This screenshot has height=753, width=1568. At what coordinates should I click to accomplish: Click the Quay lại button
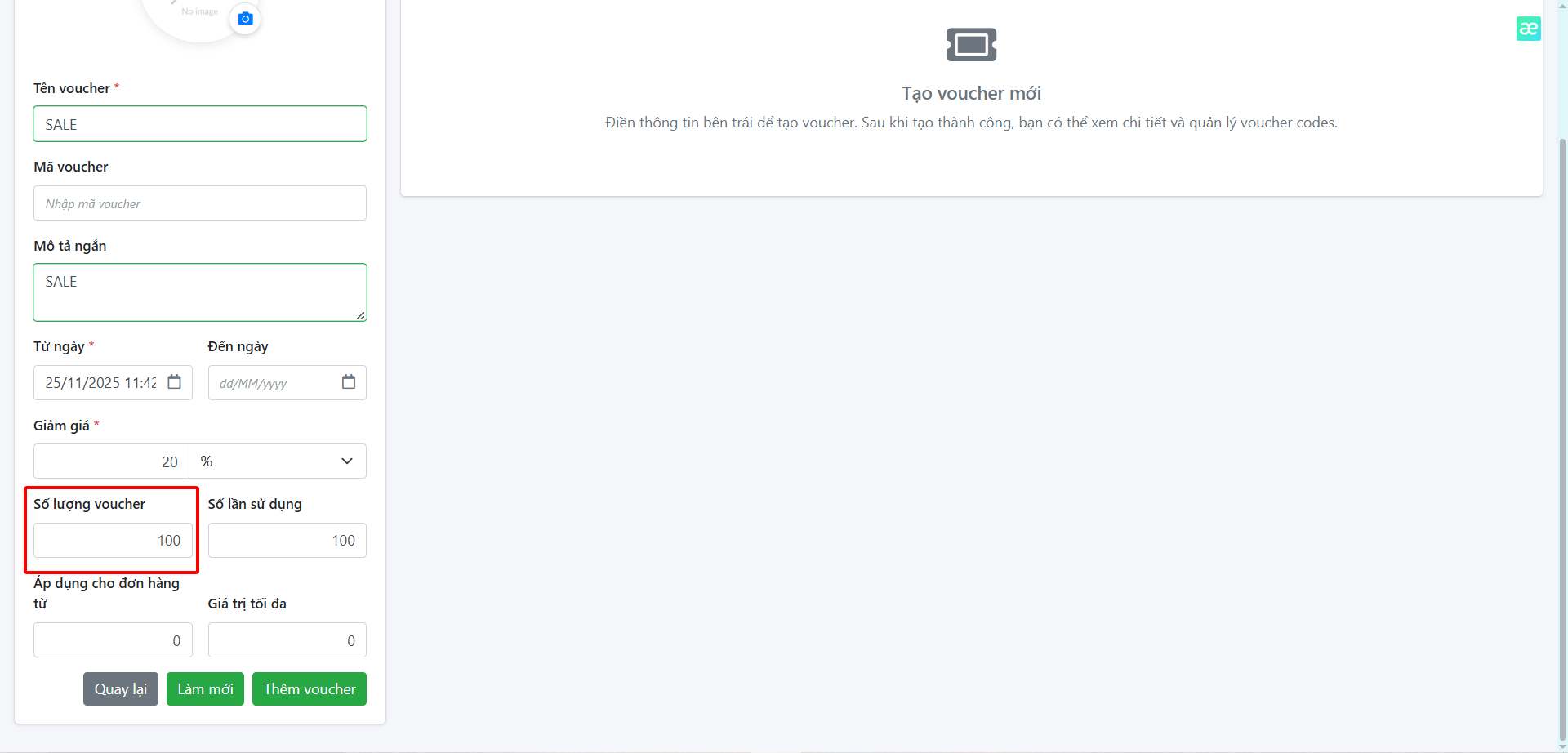click(121, 689)
